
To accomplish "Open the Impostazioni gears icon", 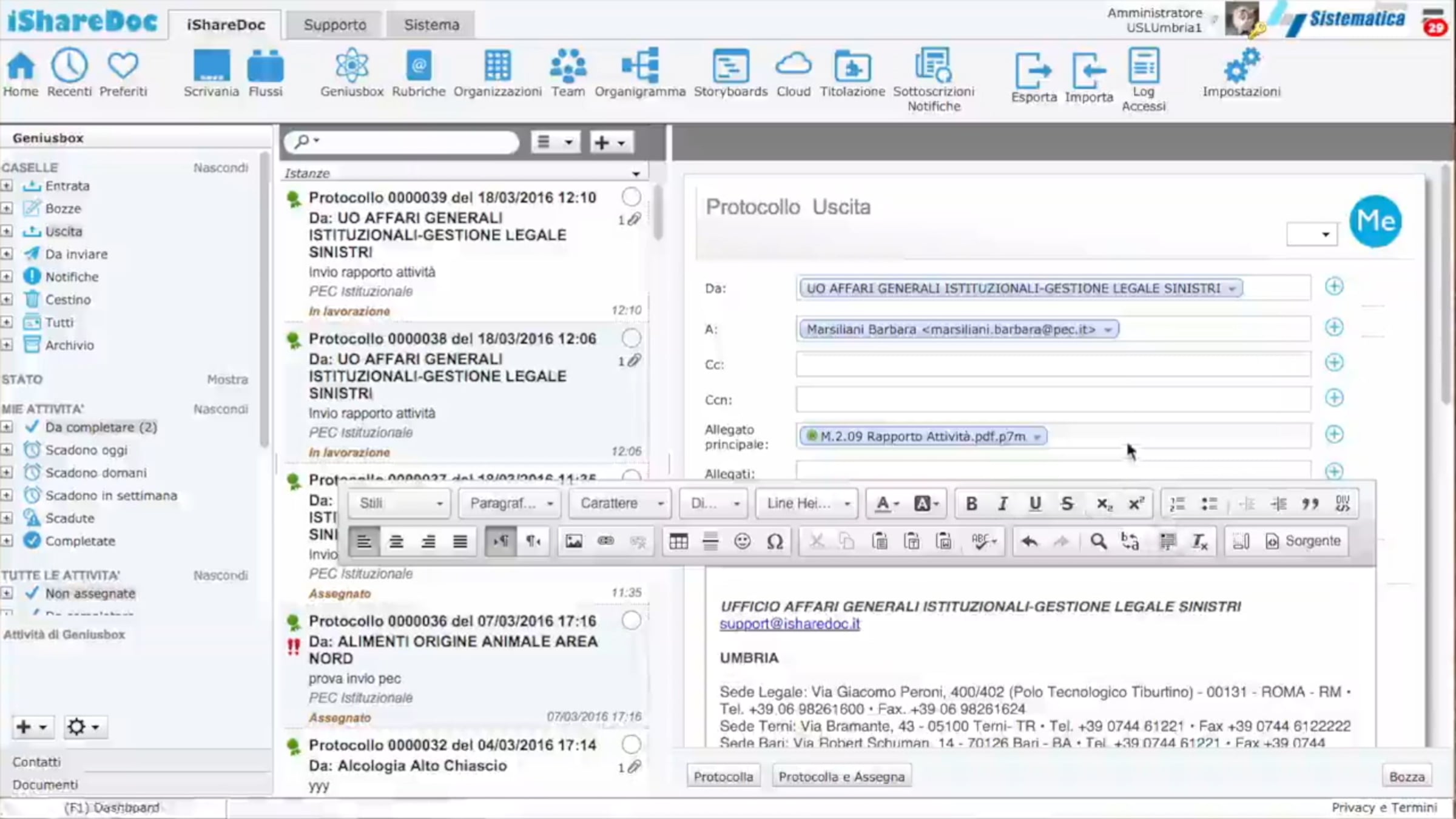I will tap(1241, 66).
